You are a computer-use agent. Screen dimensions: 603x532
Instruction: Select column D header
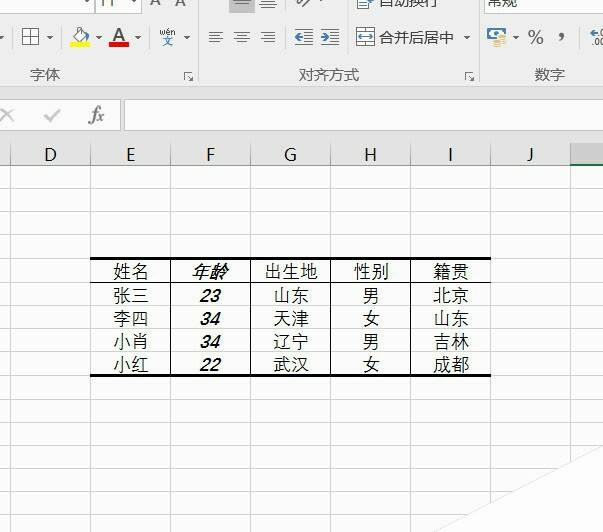(x=50, y=154)
